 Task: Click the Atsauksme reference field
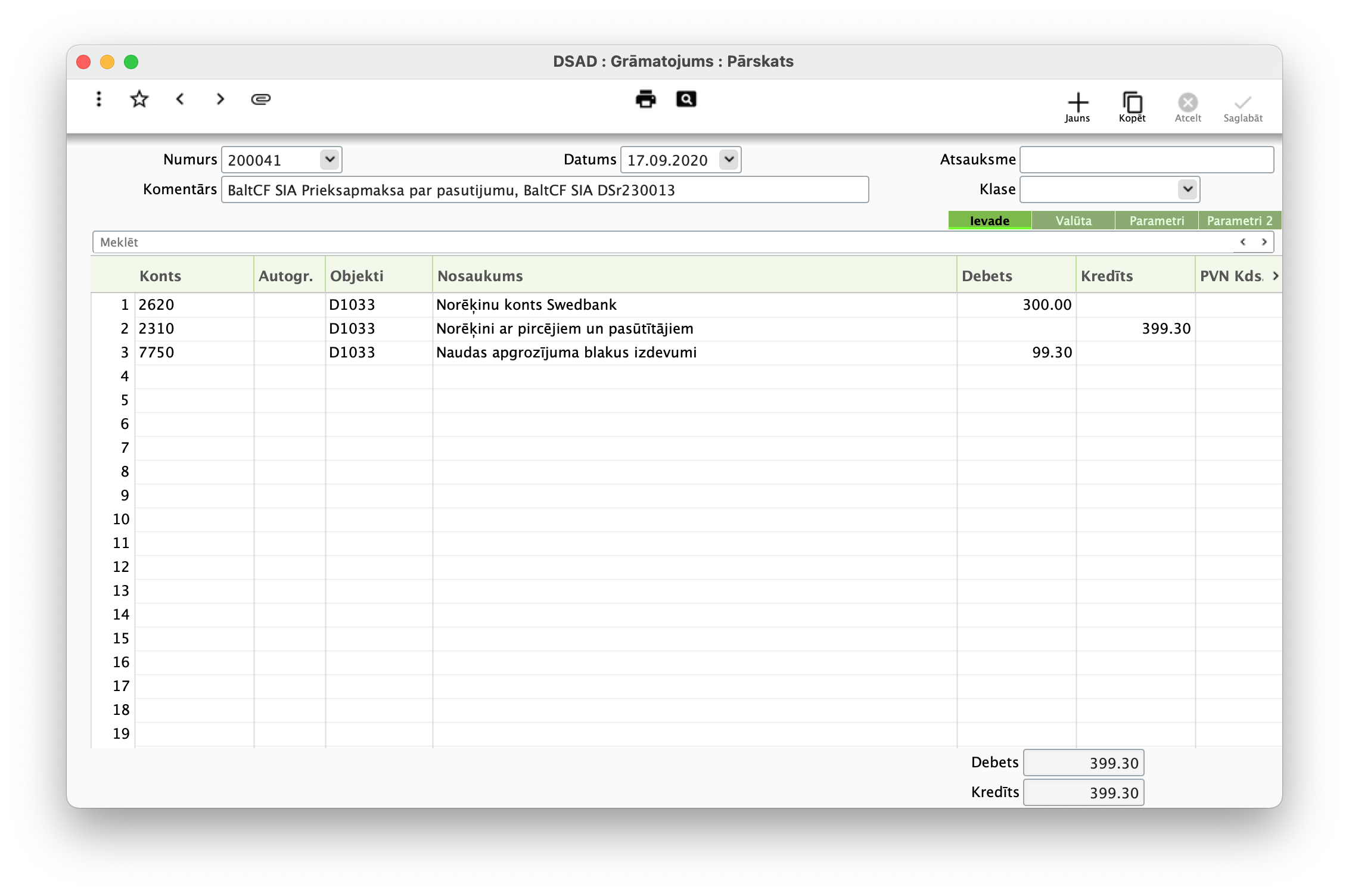(x=1146, y=159)
